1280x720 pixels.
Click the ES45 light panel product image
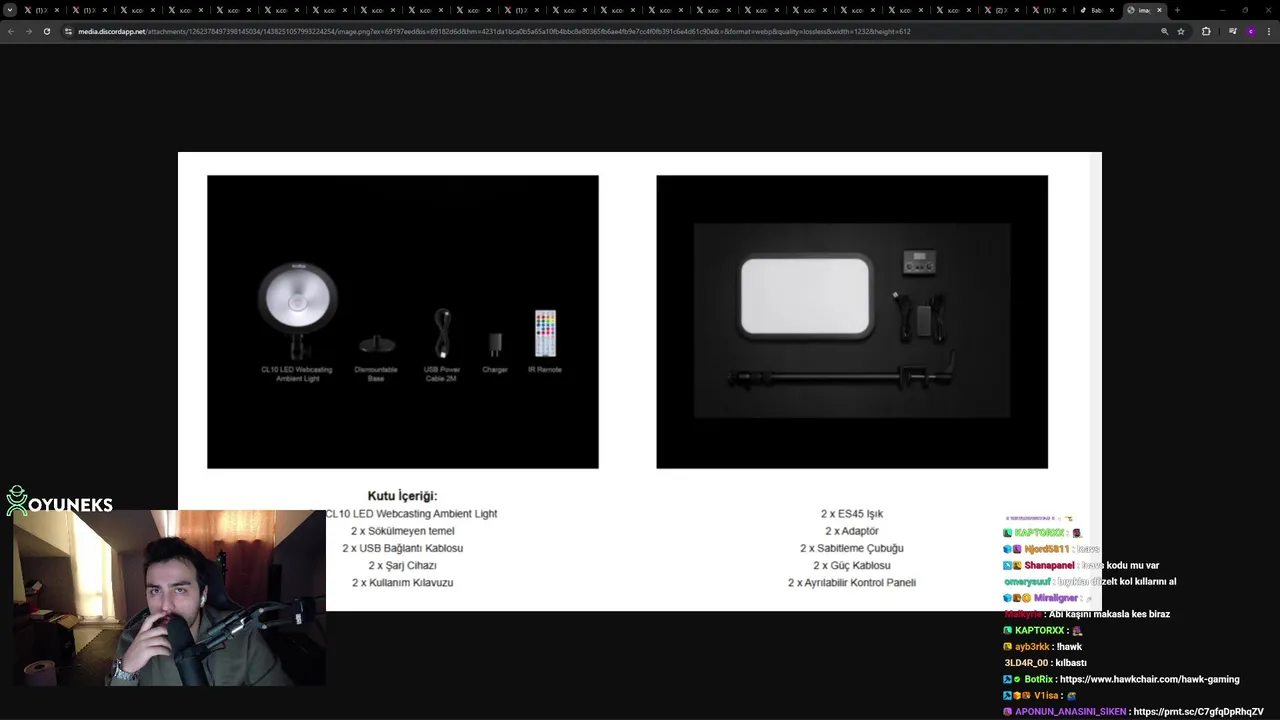point(852,322)
